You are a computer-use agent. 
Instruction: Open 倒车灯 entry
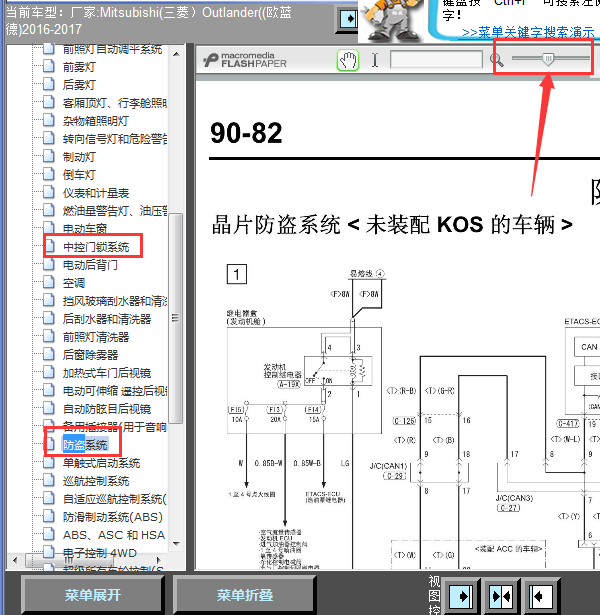click(x=79, y=175)
